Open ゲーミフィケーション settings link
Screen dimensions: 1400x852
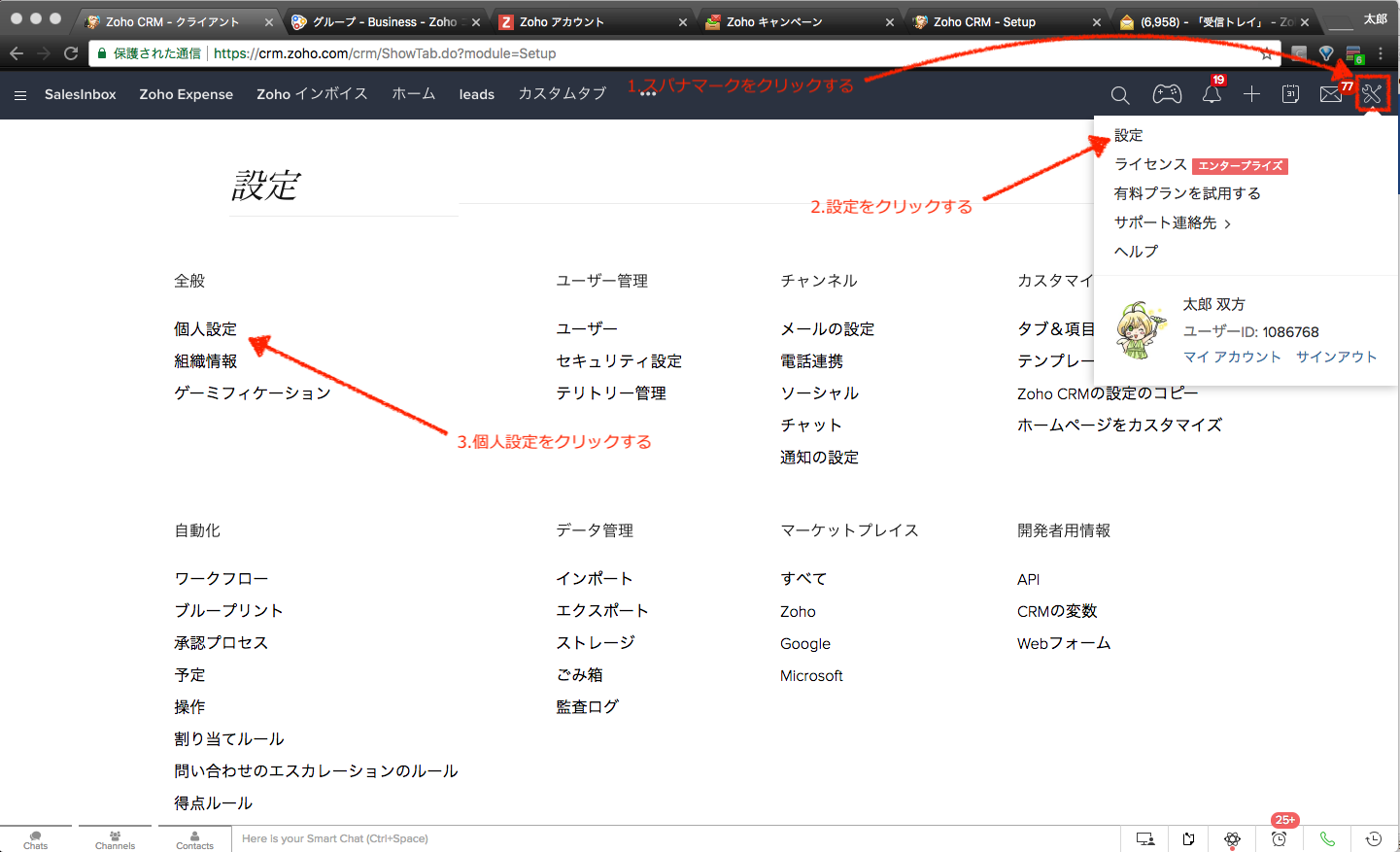[x=253, y=393]
